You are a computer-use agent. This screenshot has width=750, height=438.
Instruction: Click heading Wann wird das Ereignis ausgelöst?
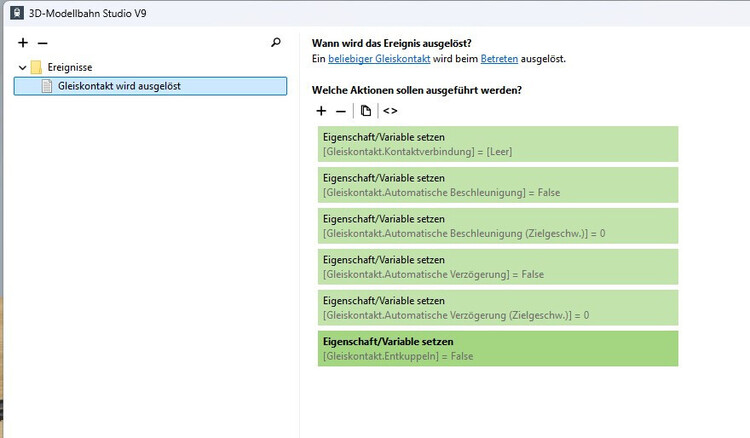(391, 43)
